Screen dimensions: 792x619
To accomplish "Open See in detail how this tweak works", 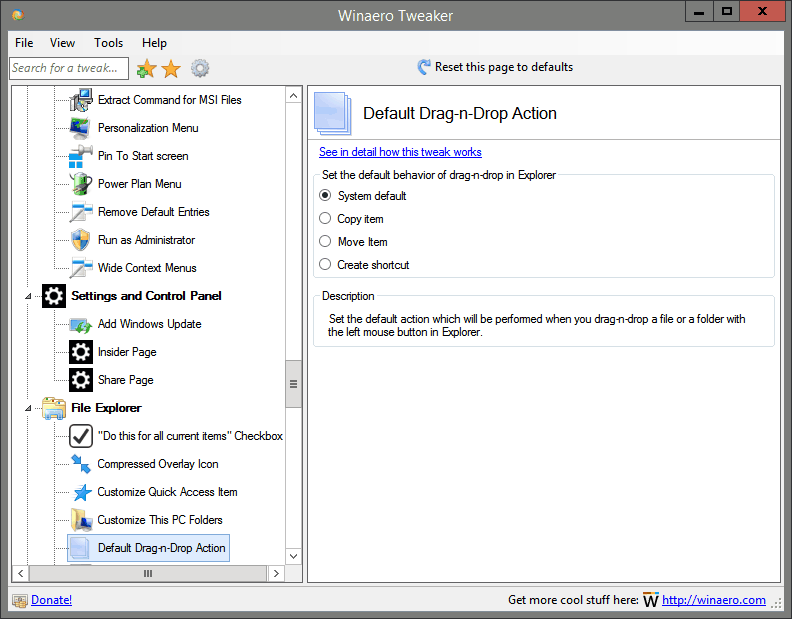I will point(400,152).
